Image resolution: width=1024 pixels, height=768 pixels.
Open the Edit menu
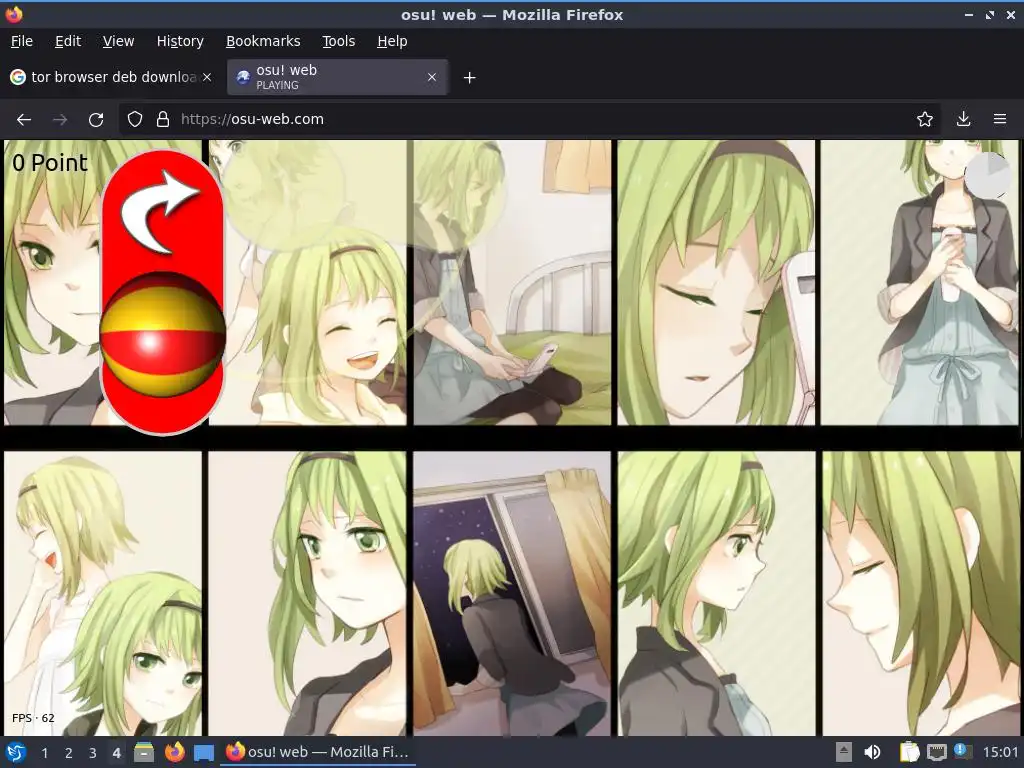[x=68, y=41]
